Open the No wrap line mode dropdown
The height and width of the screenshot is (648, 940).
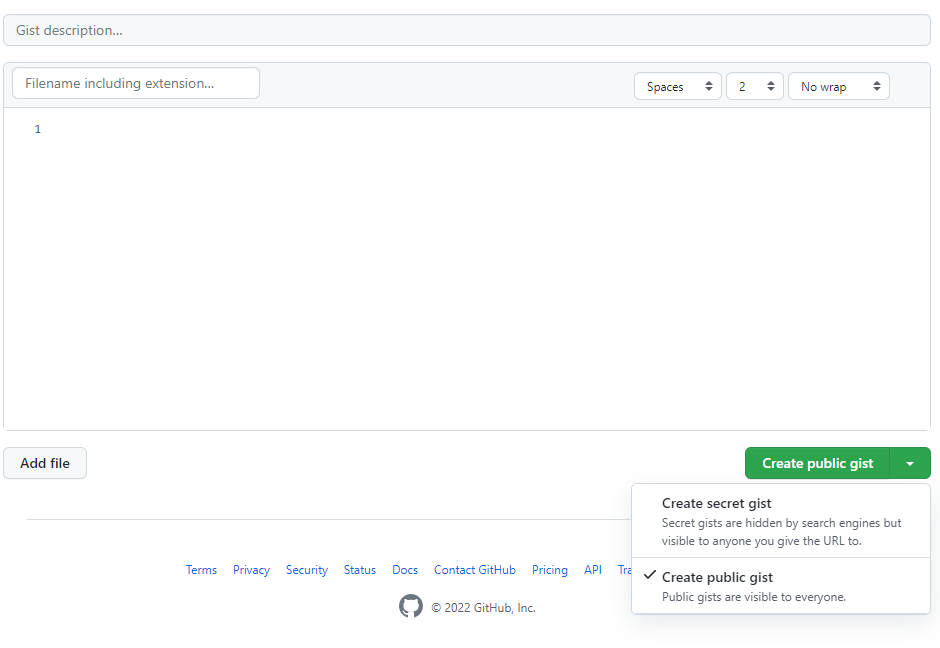pos(839,86)
